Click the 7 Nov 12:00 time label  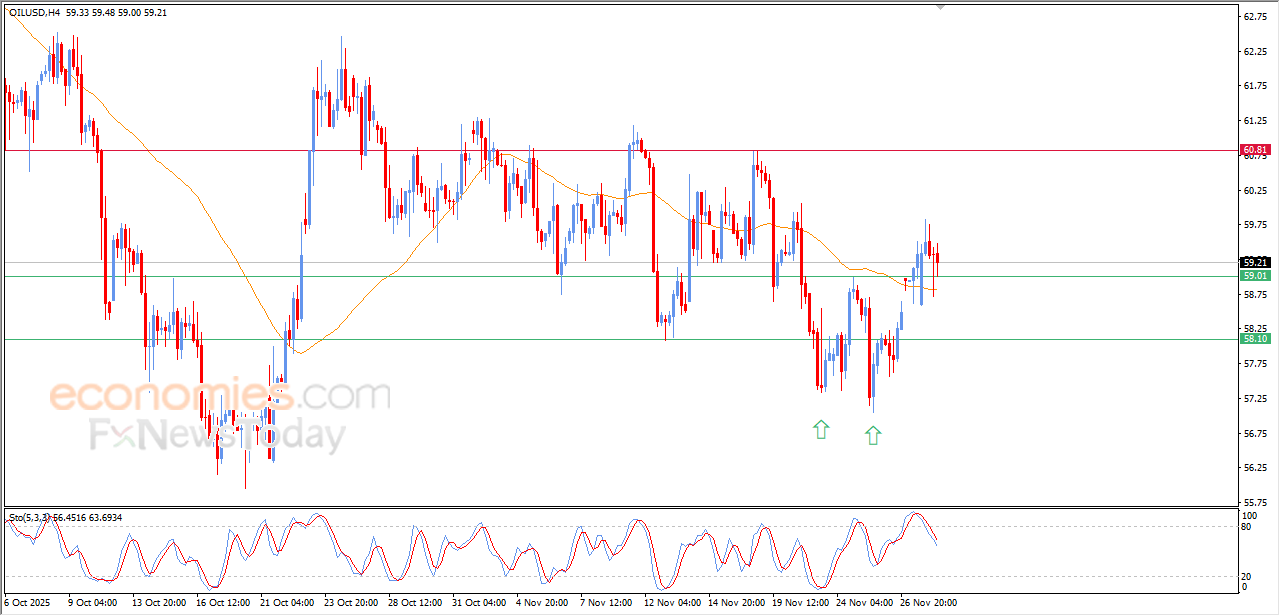(x=606, y=603)
